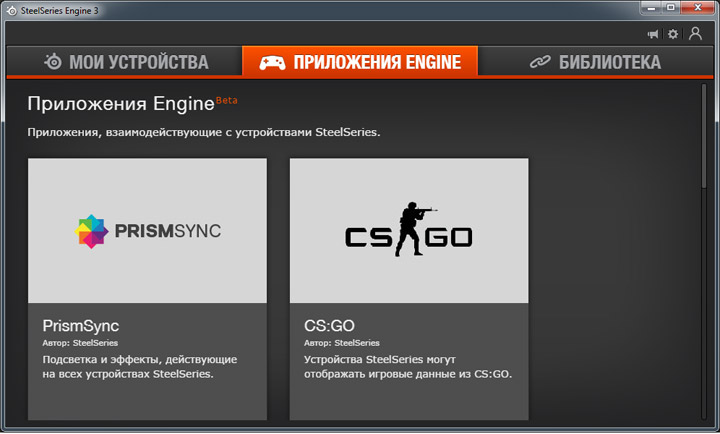Select the ПРИЛОЖЕНИЯ ENGINE tab
720x434 pixels.
(x=360, y=61)
